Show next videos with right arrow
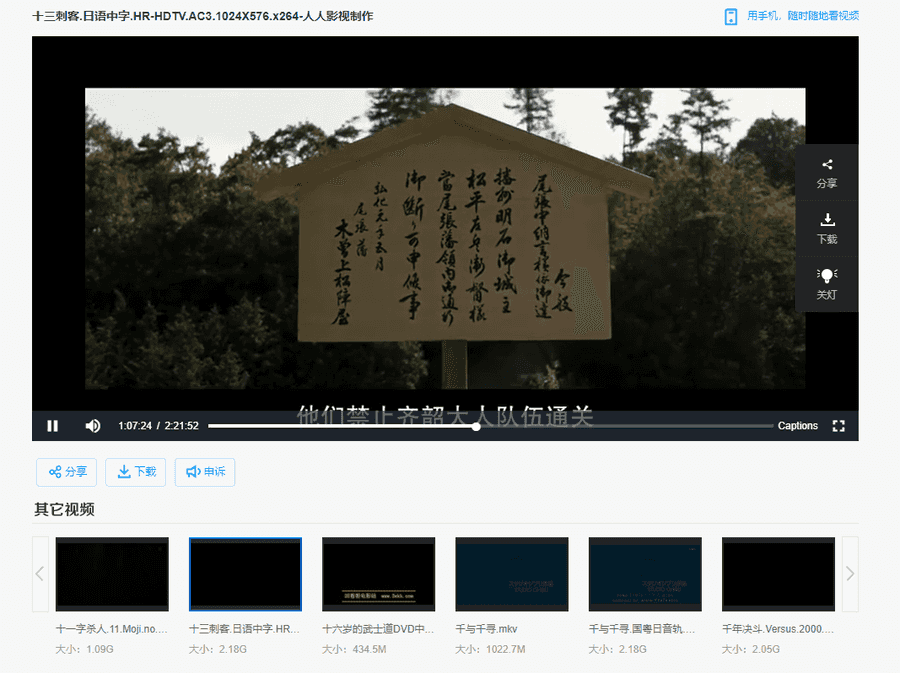The image size is (900, 673). pyautogui.click(x=850, y=574)
